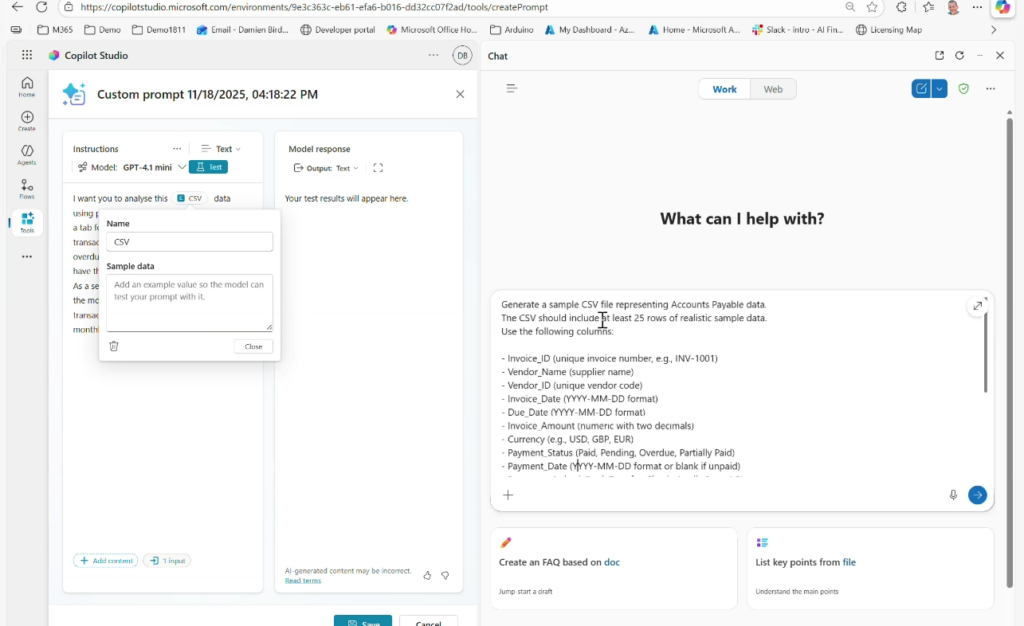The image size is (1024, 626).
Task: Open the Model GPT-4.1 mini dropdown
Action: (x=133, y=167)
